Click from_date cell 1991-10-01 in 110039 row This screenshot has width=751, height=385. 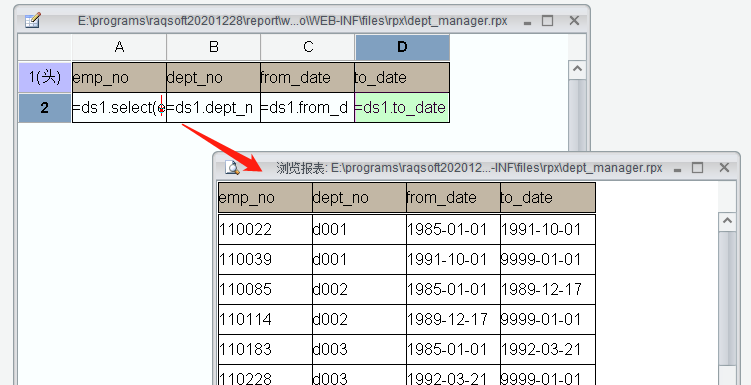point(454,260)
